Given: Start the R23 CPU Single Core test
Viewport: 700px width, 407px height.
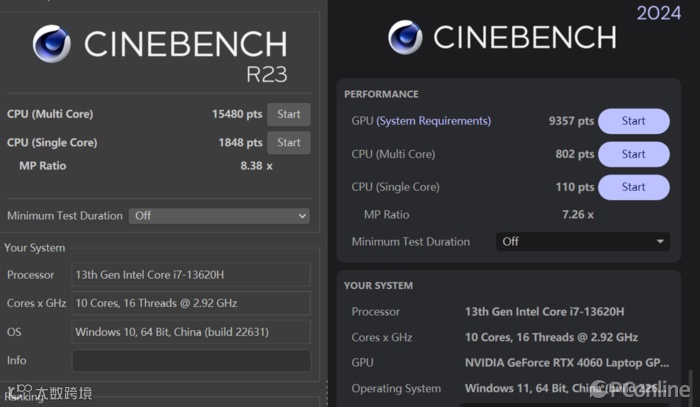Looking at the screenshot, I should coord(289,142).
